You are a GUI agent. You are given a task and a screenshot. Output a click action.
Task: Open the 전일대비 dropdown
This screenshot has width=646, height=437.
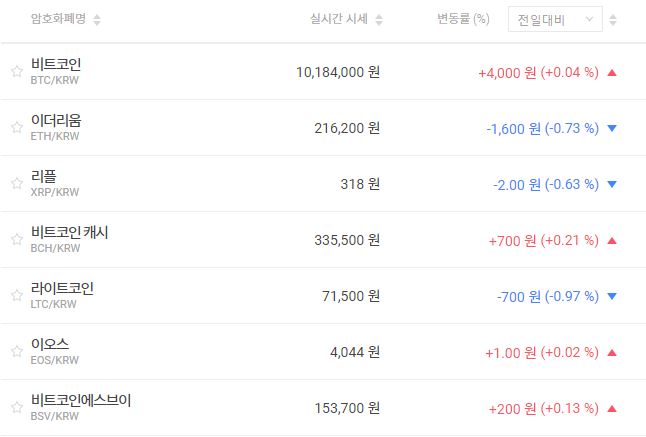[555, 20]
